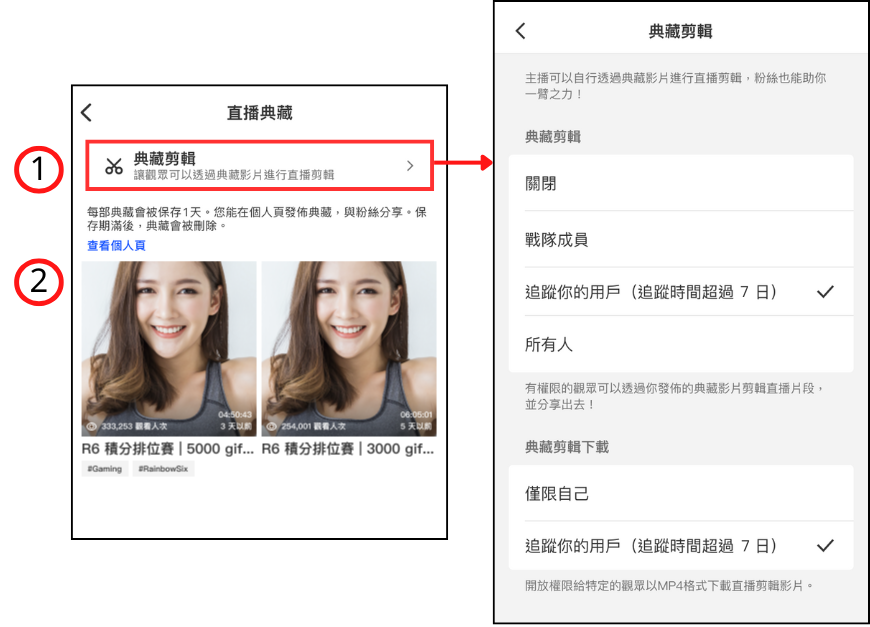Image resolution: width=870 pixels, height=627 pixels.
Task: Open the 典藏剪輯 settings row
Action: [x=260, y=165]
